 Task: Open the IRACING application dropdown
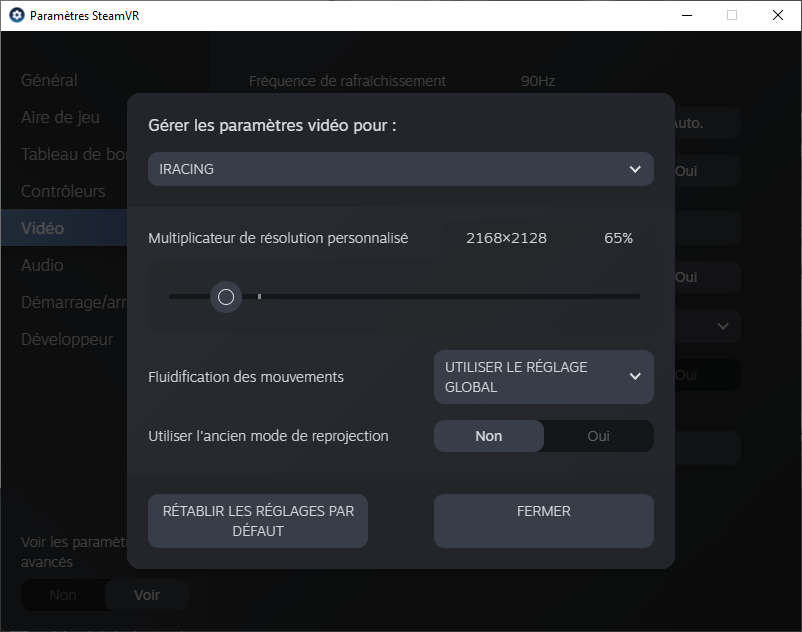(x=400, y=169)
